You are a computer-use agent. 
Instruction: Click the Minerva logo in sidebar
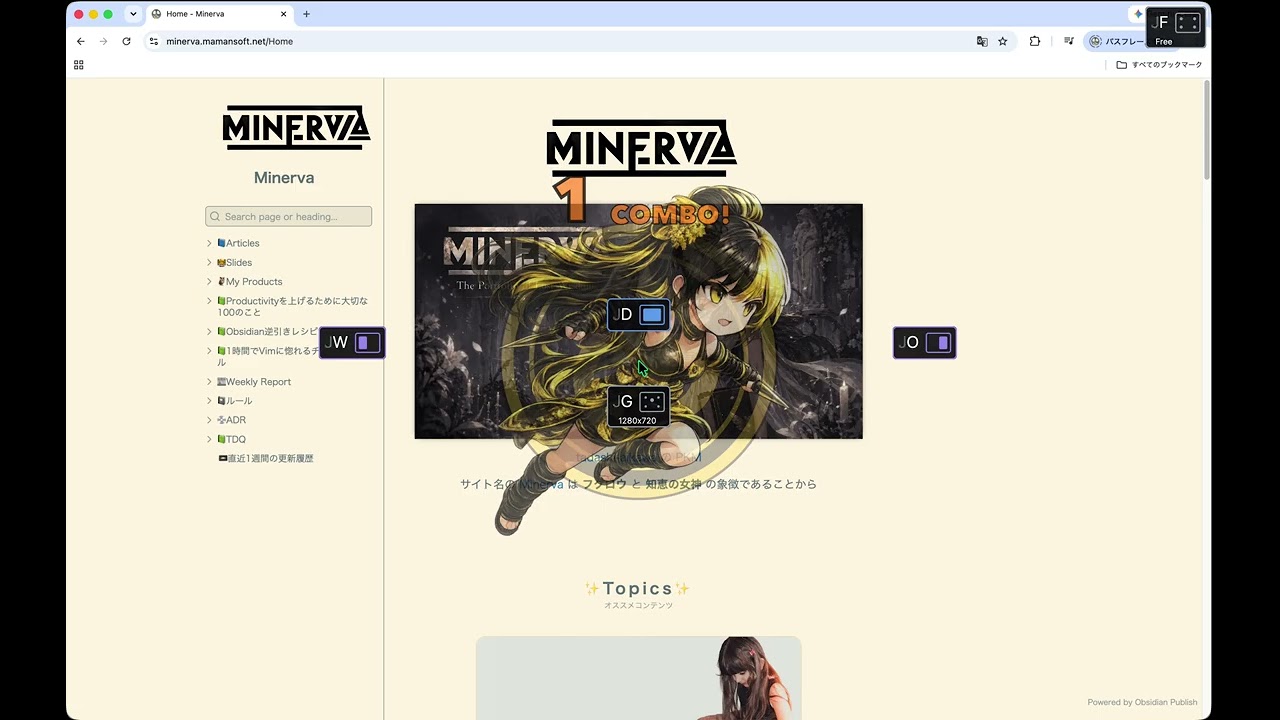296,128
